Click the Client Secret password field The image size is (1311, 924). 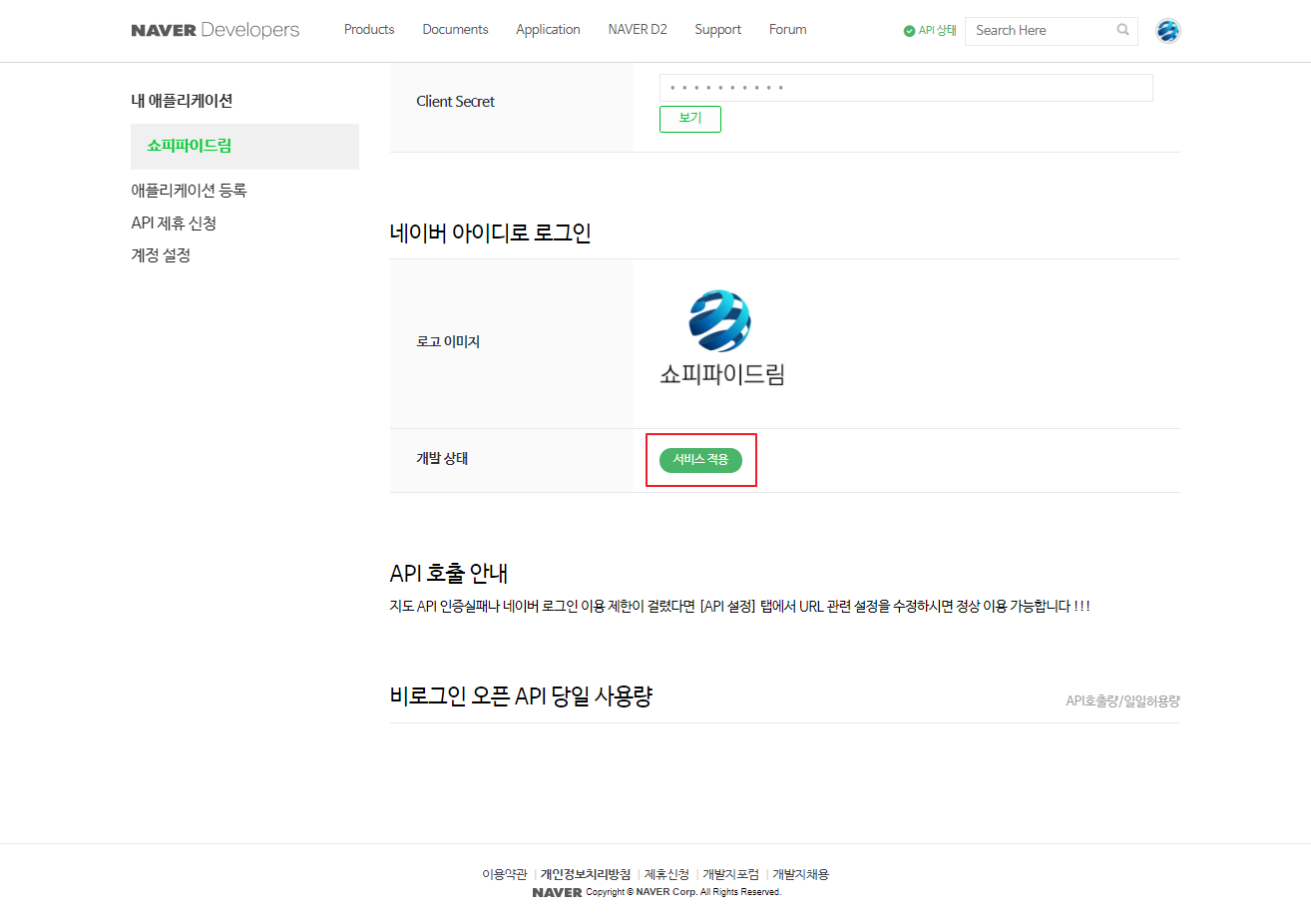(x=906, y=88)
